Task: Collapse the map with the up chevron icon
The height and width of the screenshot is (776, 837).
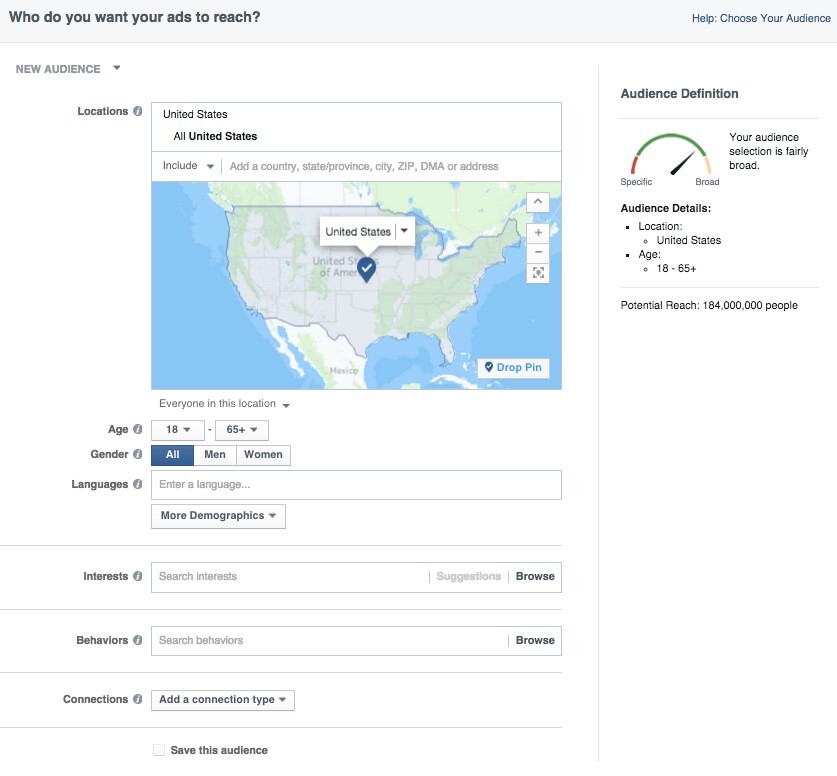Action: (538, 202)
